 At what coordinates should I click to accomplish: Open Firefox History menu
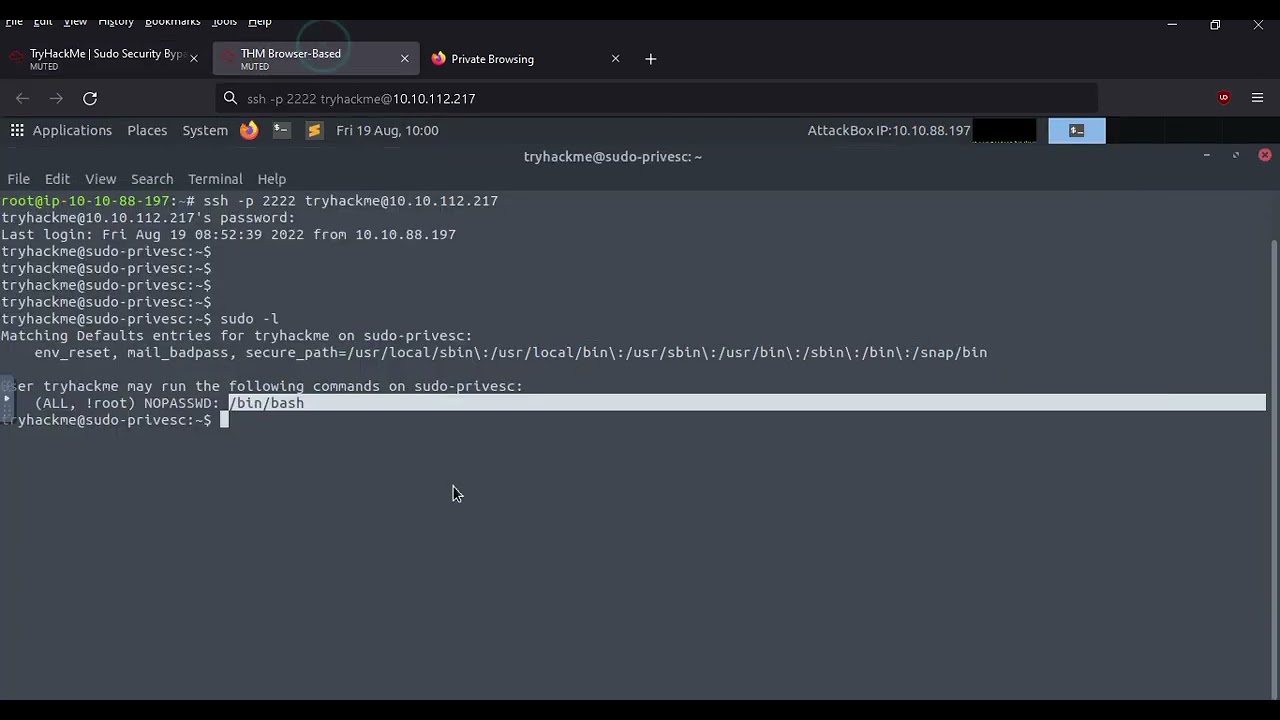click(x=116, y=21)
